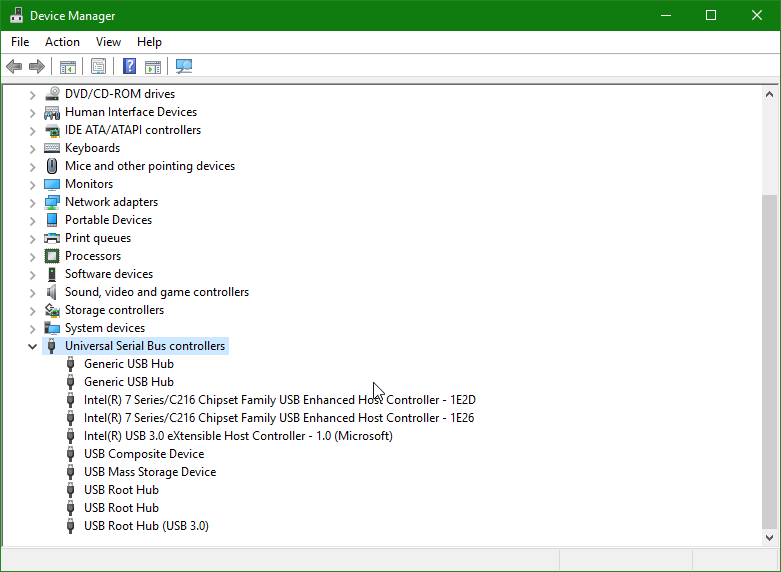Click the Device Manager title bar icon
The width and height of the screenshot is (781, 572).
point(16,15)
